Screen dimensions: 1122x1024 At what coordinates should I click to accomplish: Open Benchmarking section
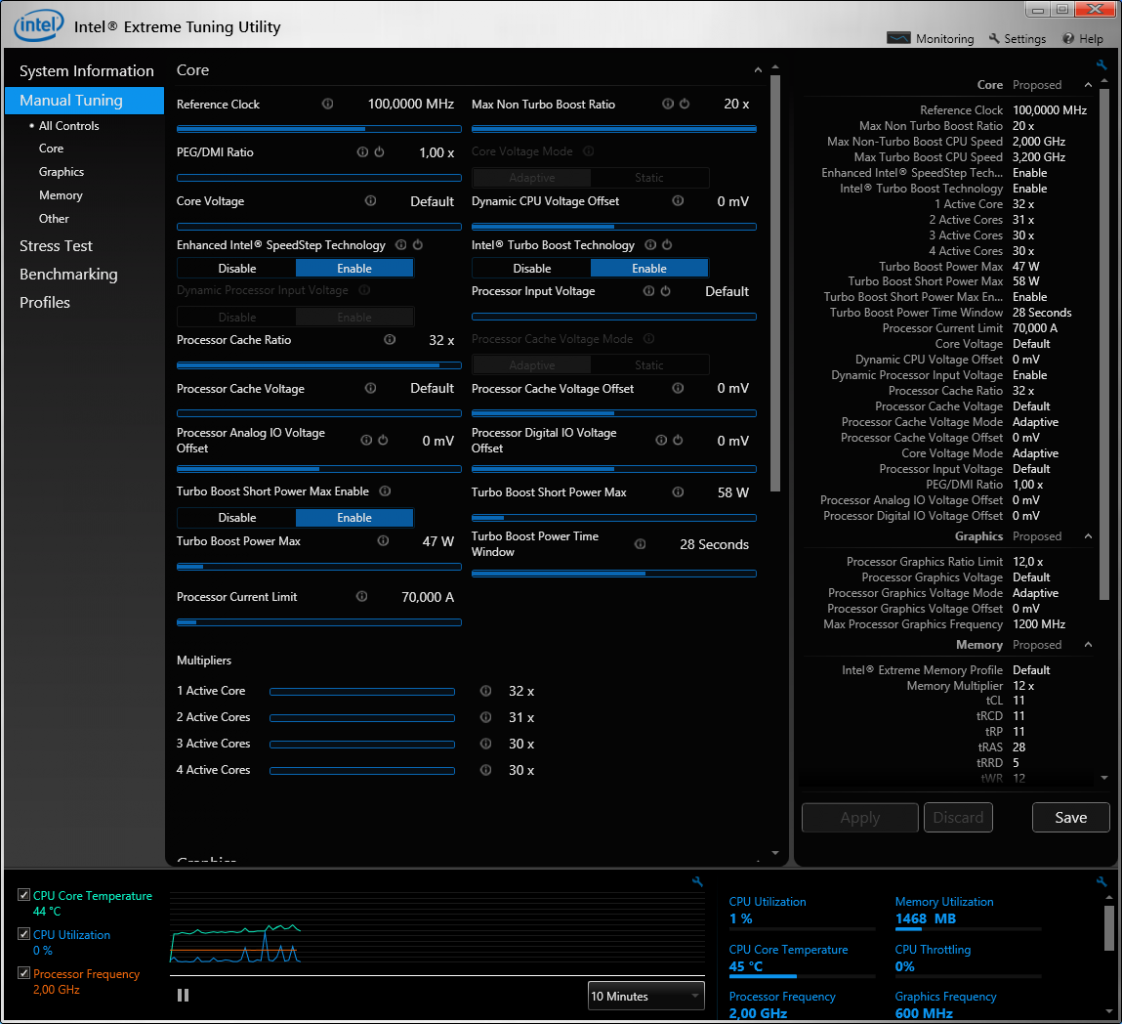pos(69,274)
